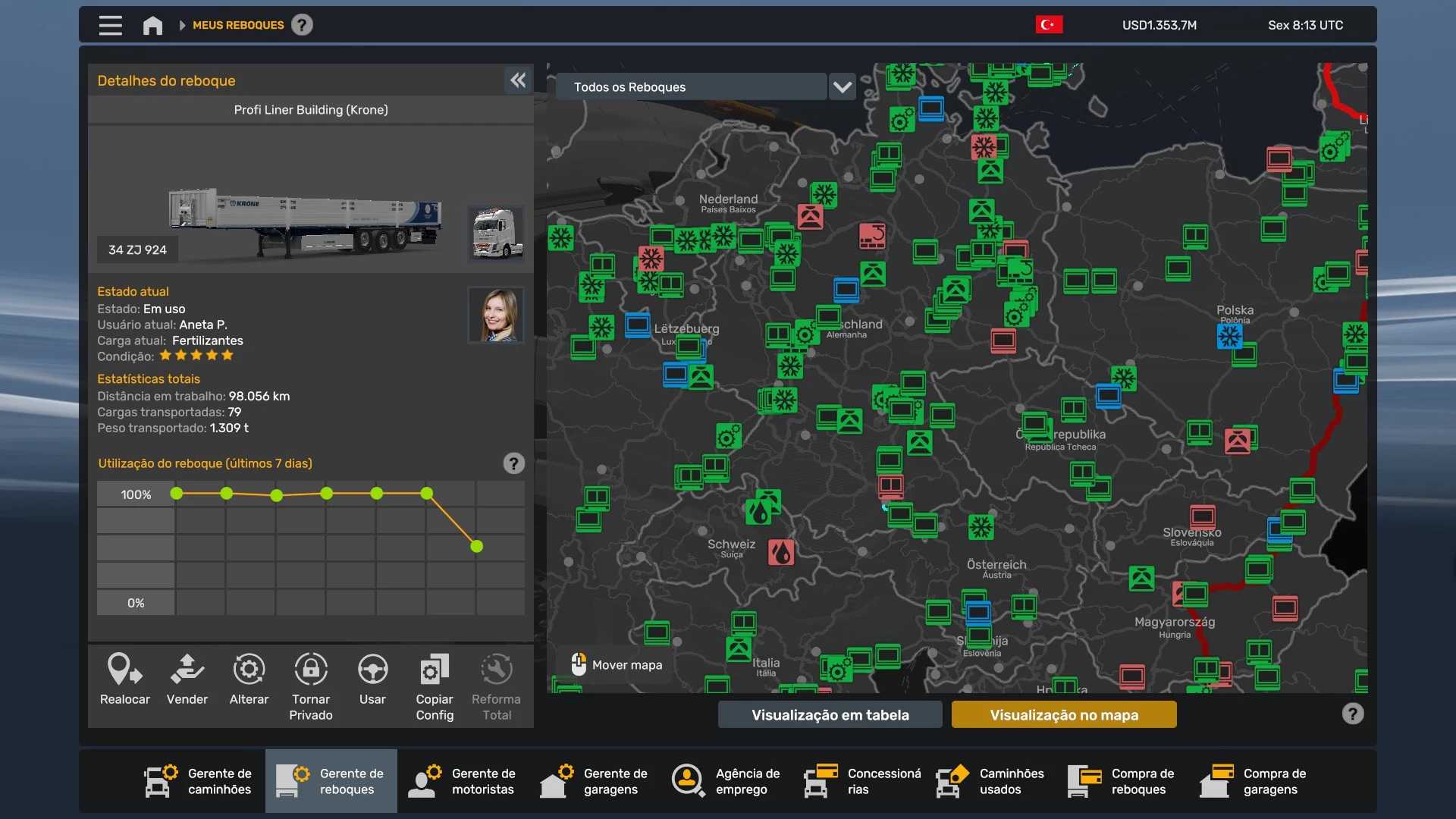Click driver Aneta P. portrait thumbnail
1456x819 pixels.
click(x=496, y=315)
